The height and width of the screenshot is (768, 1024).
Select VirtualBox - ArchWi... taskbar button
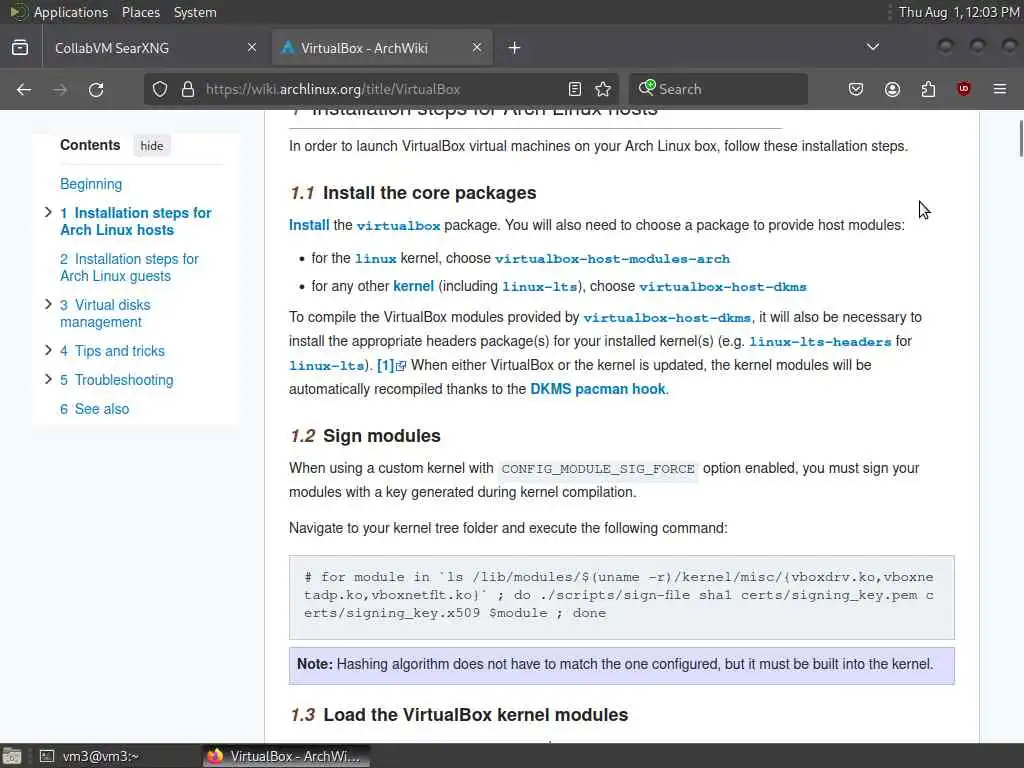[286, 756]
